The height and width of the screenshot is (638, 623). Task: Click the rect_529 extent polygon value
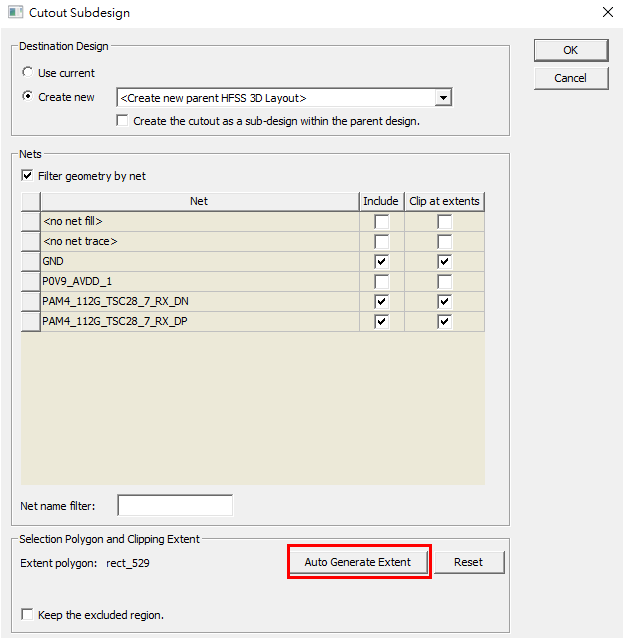[128, 563]
